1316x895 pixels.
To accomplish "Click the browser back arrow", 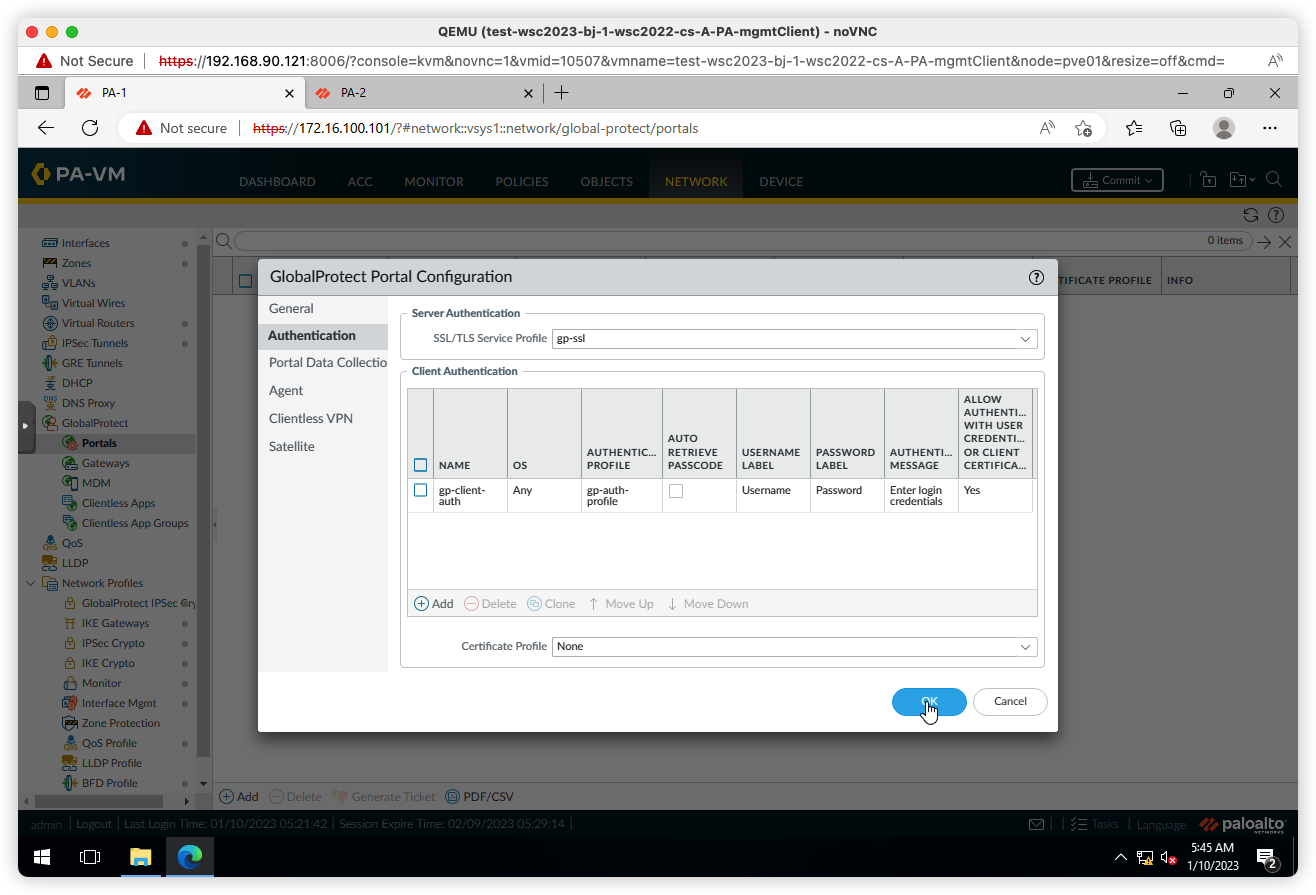I will tap(46, 128).
